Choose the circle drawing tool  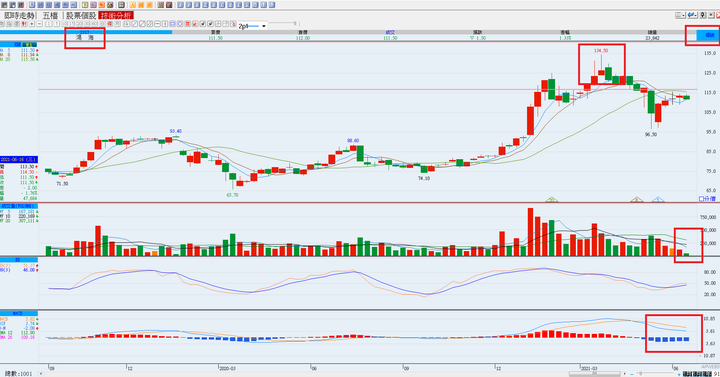[x=180, y=24]
